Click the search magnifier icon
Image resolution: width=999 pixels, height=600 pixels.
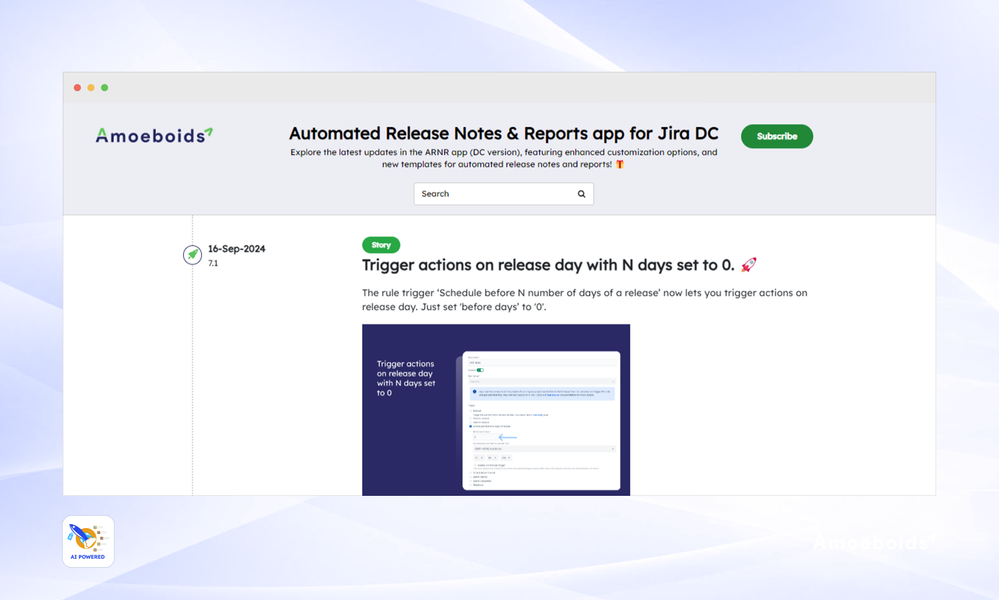(x=581, y=193)
